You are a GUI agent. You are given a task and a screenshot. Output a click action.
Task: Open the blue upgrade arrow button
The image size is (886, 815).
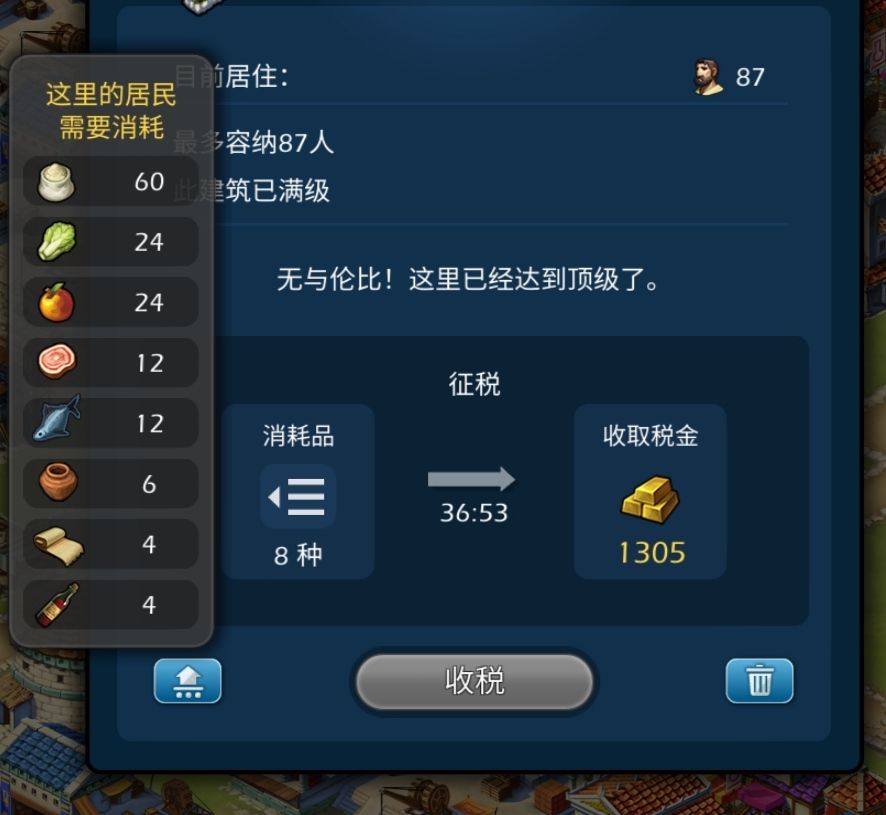coord(188,681)
